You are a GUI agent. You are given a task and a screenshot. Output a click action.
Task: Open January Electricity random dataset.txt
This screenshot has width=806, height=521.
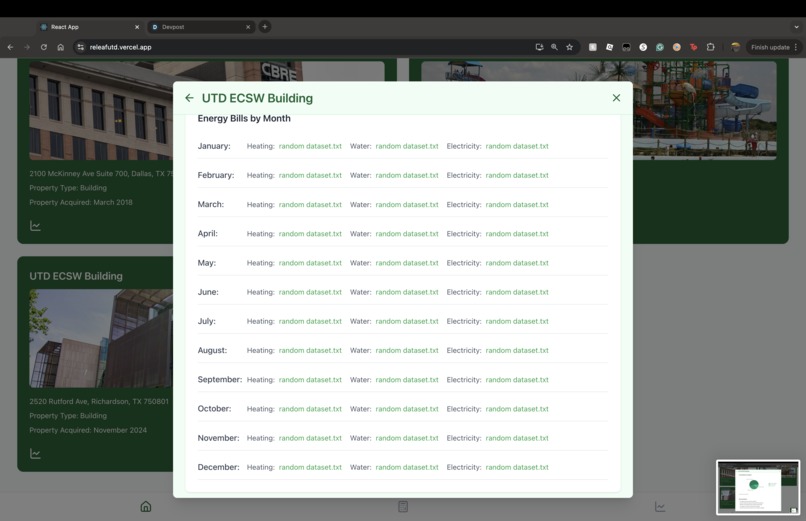click(x=517, y=146)
